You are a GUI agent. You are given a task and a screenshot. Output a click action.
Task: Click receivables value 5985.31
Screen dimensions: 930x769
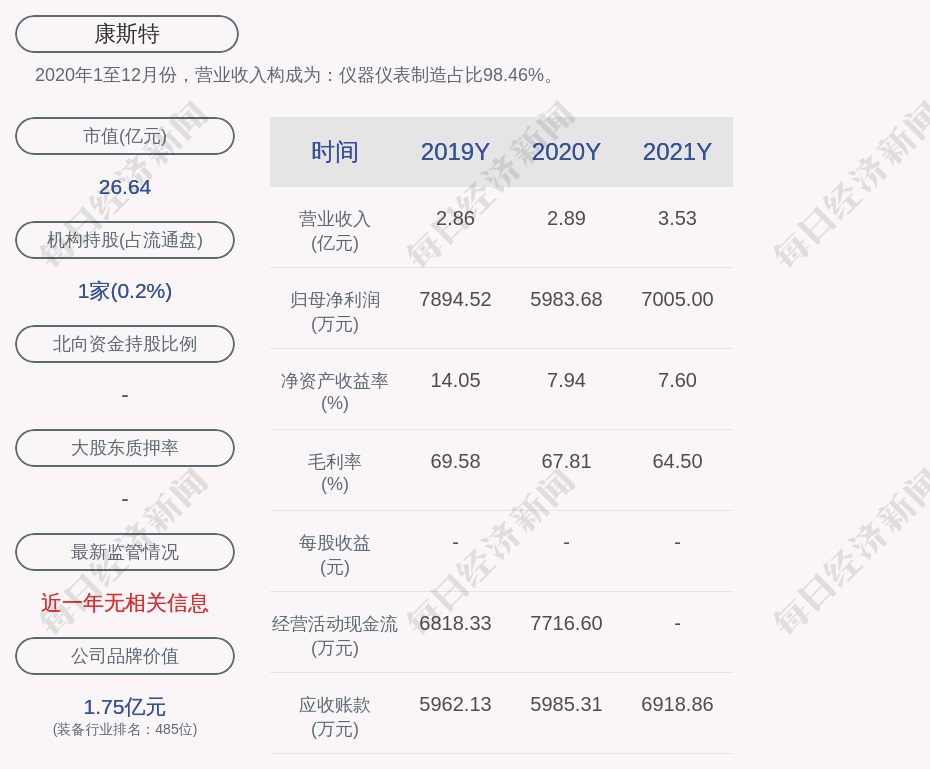[566, 704]
